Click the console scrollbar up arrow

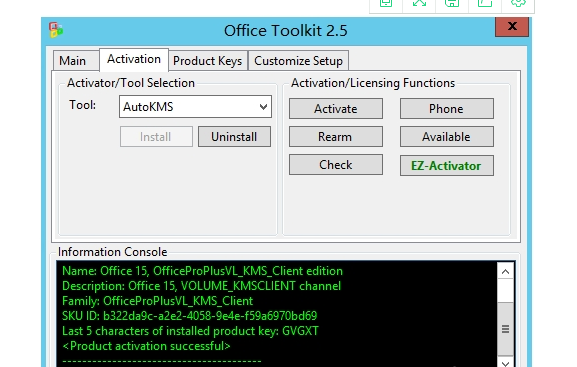tap(505, 272)
